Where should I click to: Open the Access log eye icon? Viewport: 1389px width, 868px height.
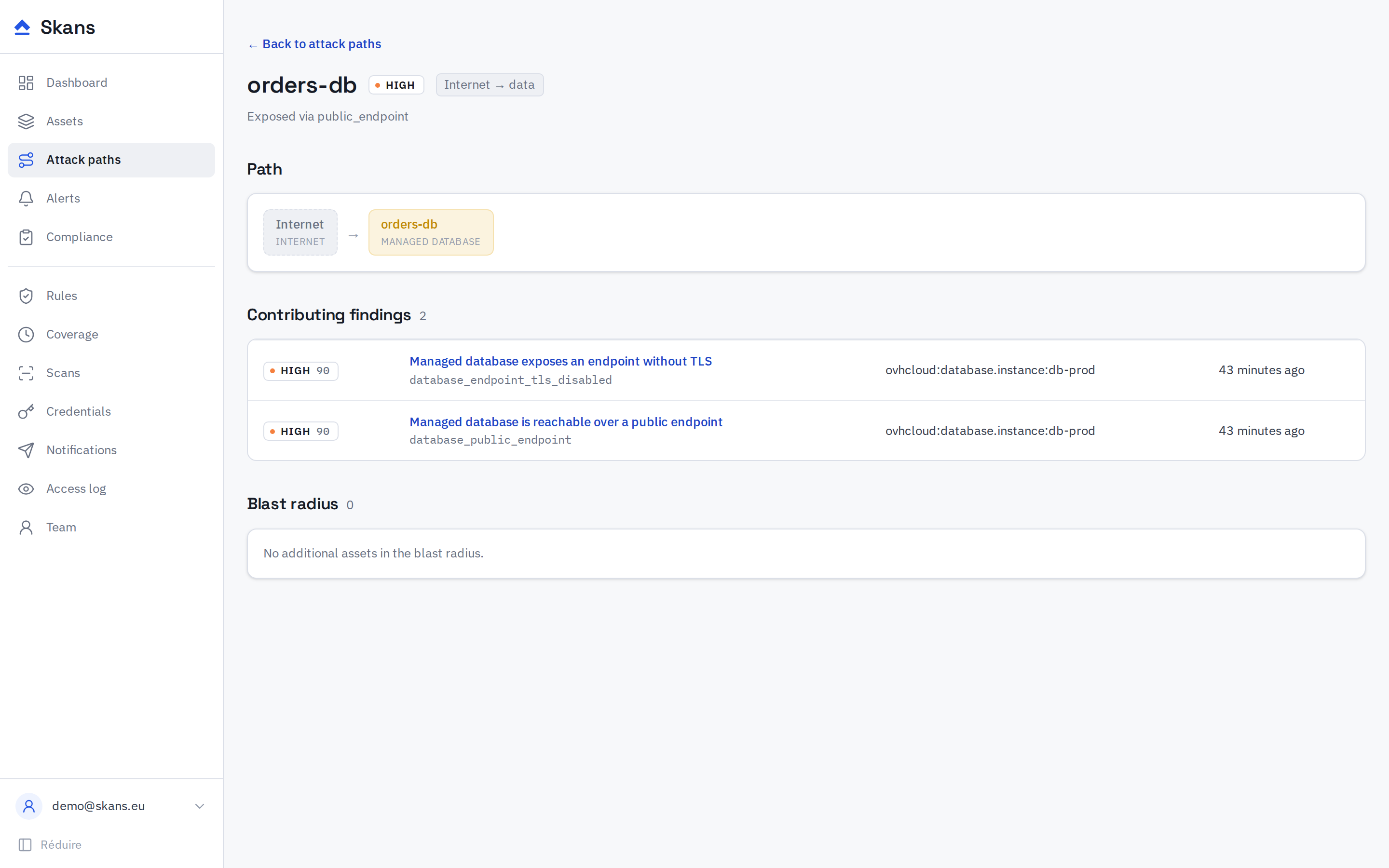26,488
